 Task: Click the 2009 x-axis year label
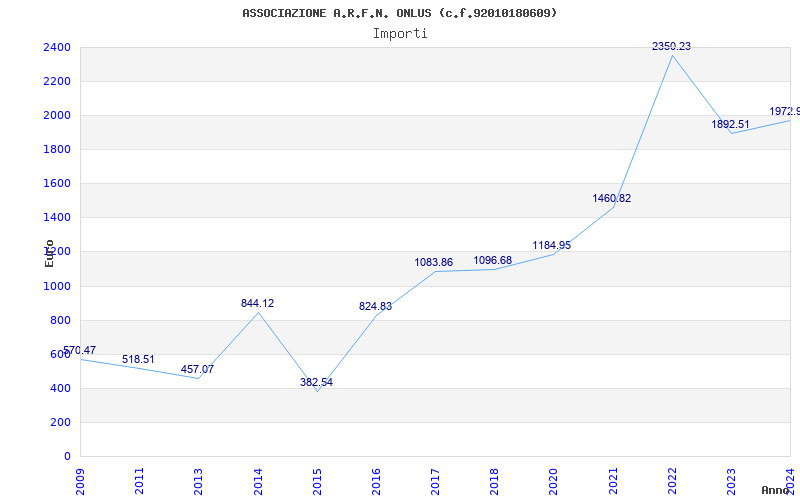[x=80, y=481]
